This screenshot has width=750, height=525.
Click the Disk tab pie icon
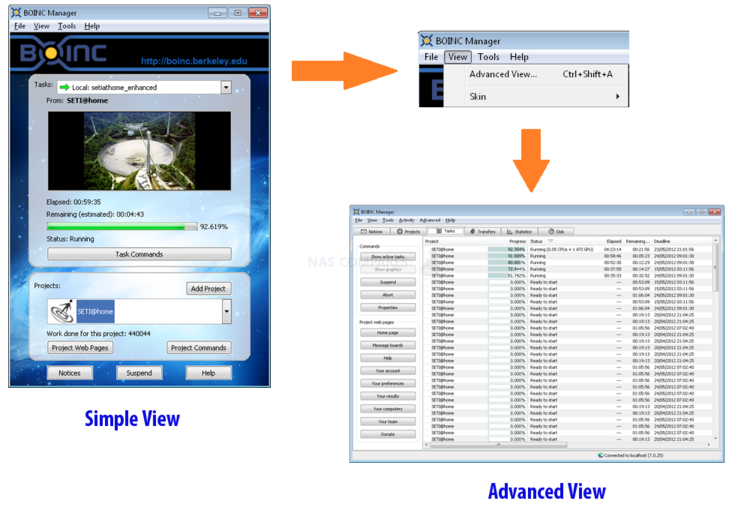(x=551, y=231)
